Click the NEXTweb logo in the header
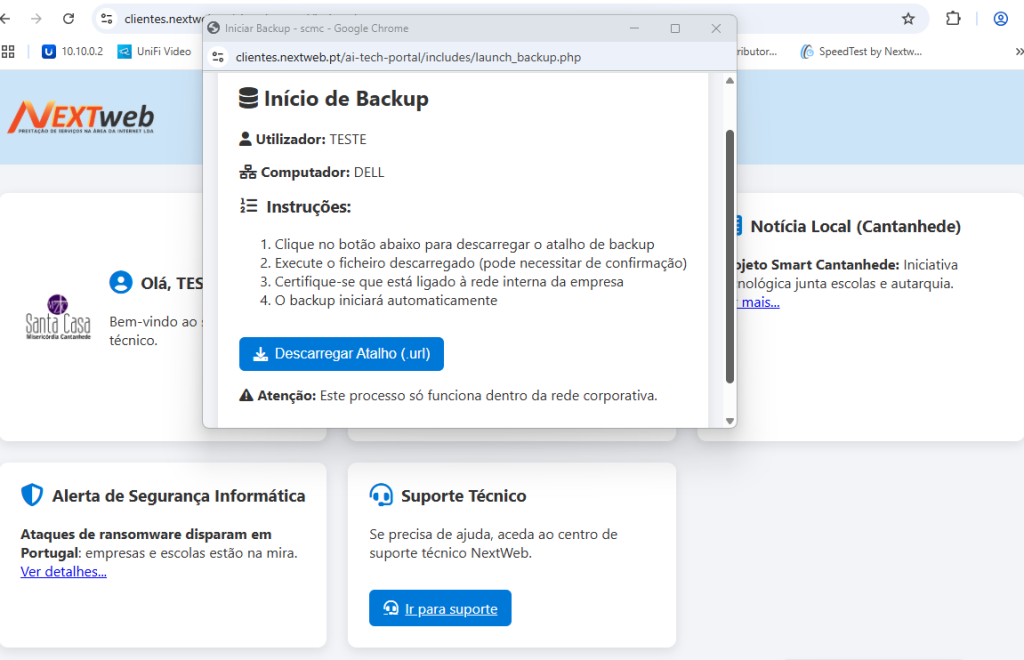This screenshot has width=1024, height=660. tap(81, 118)
